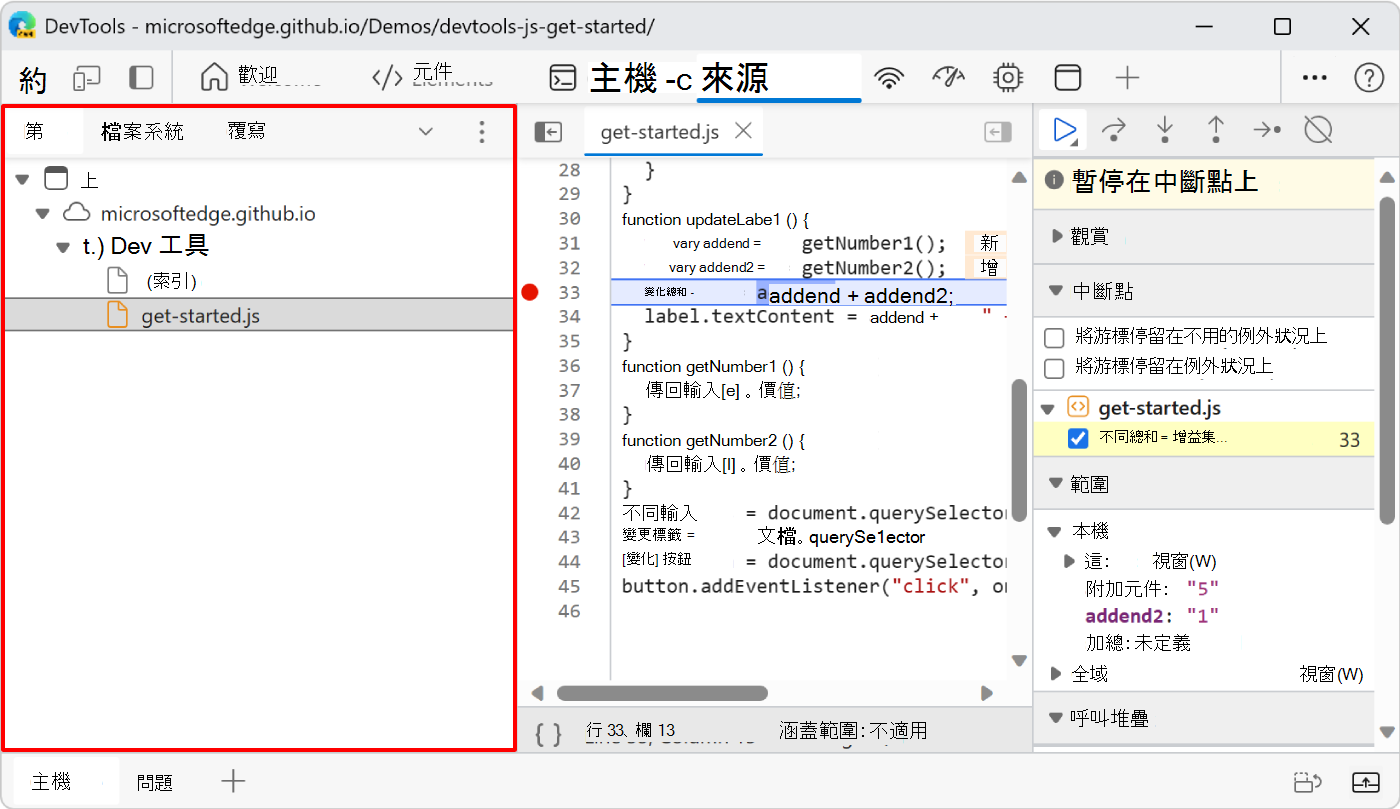Click the expand drawer icon
Image resolution: width=1400 pixels, height=809 pixels.
(x=1366, y=782)
